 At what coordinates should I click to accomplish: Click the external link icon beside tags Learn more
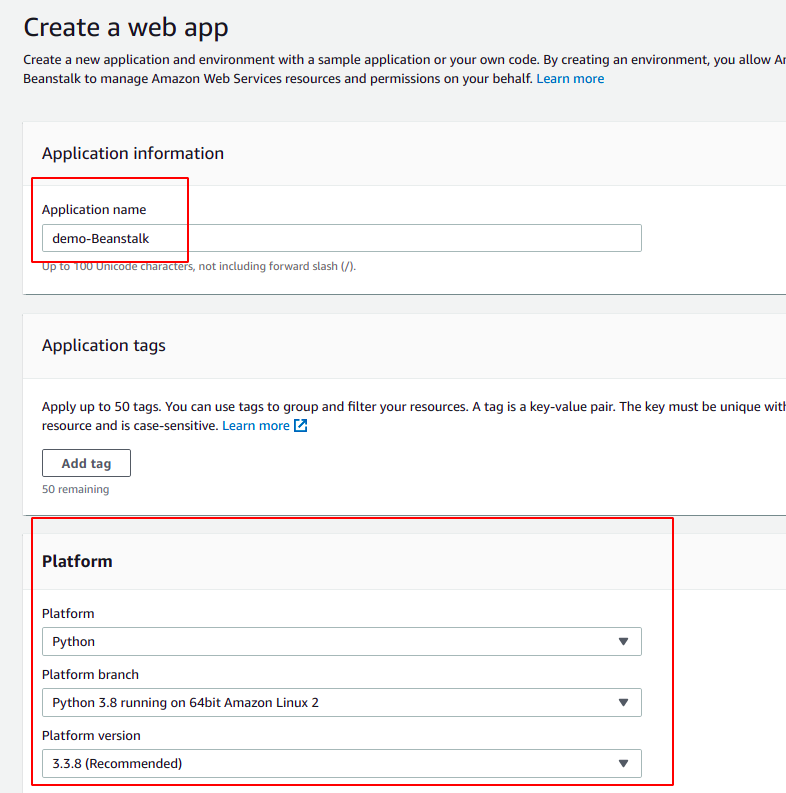click(x=300, y=425)
